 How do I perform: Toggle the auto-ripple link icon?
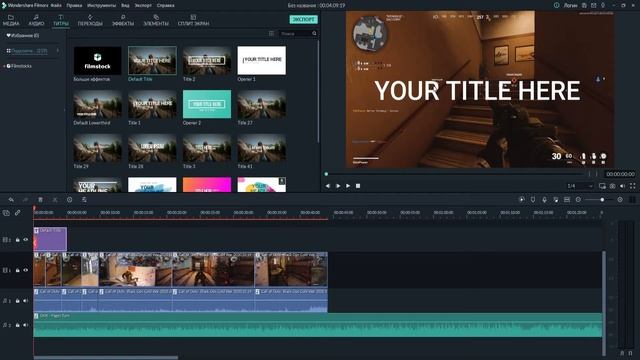[18, 213]
